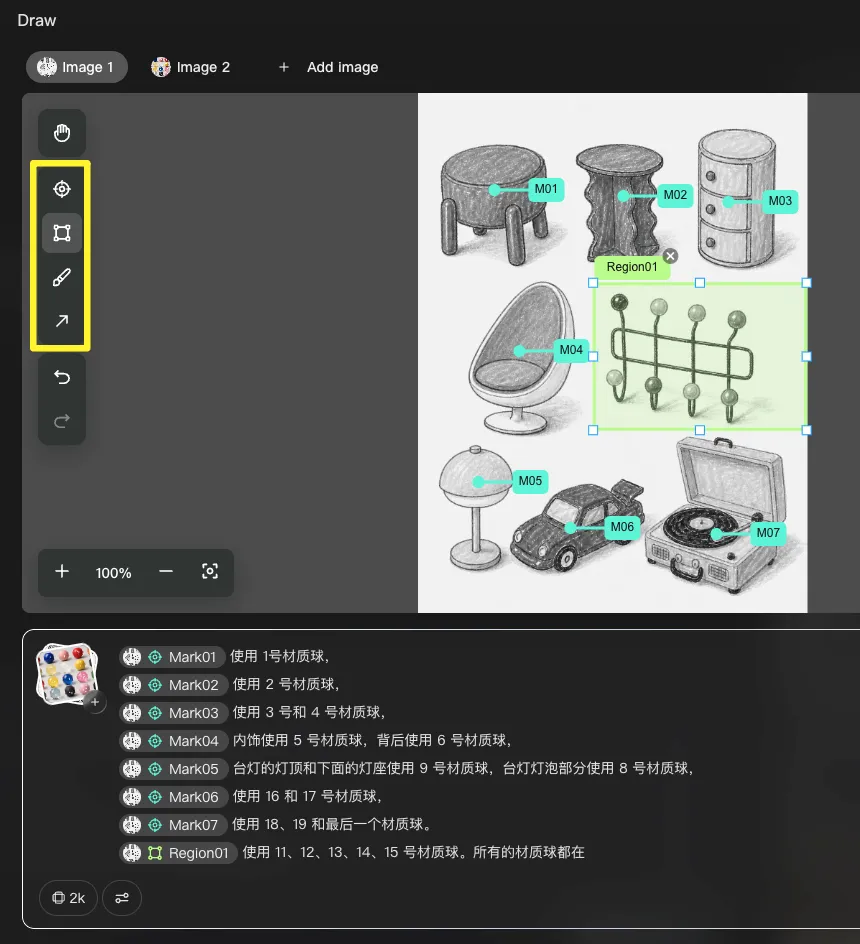Click text '使用 16 和 17 号材质球'

pyautogui.click(x=306, y=796)
